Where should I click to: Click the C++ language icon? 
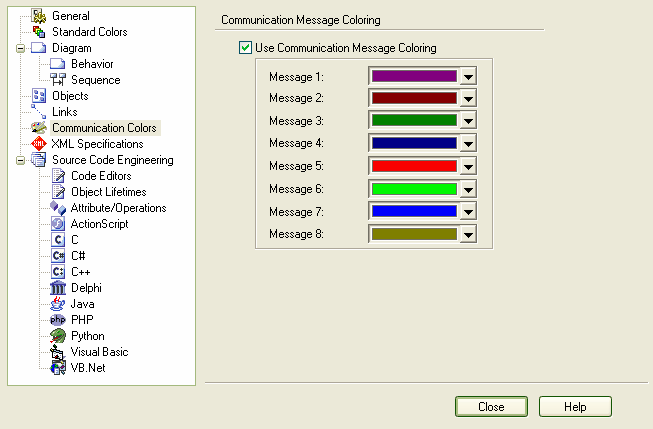[58, 272]
